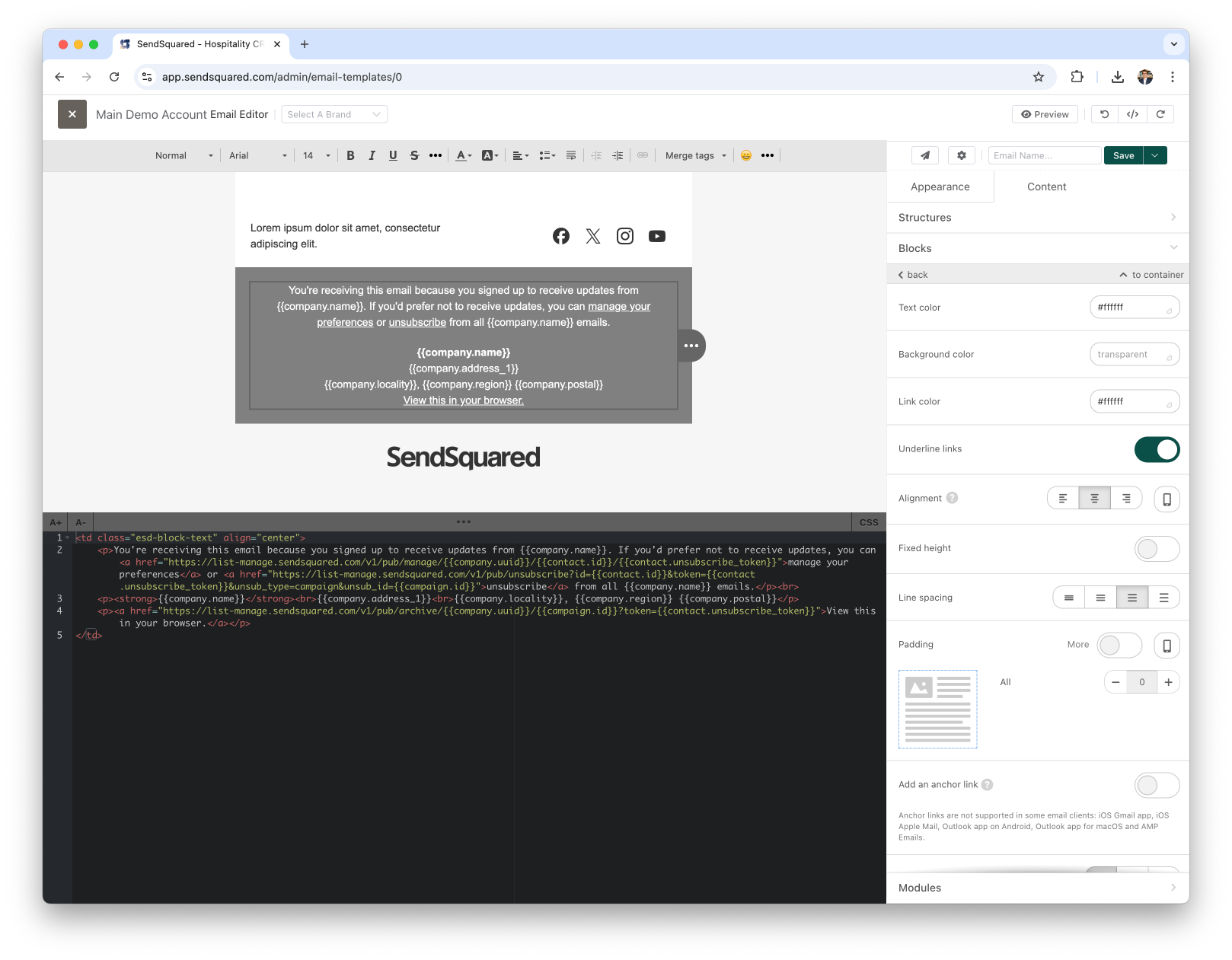Switch to the Appearance tab
Image resolution: width=1232 pixels, height=960 pixels.
click(940, 187)
